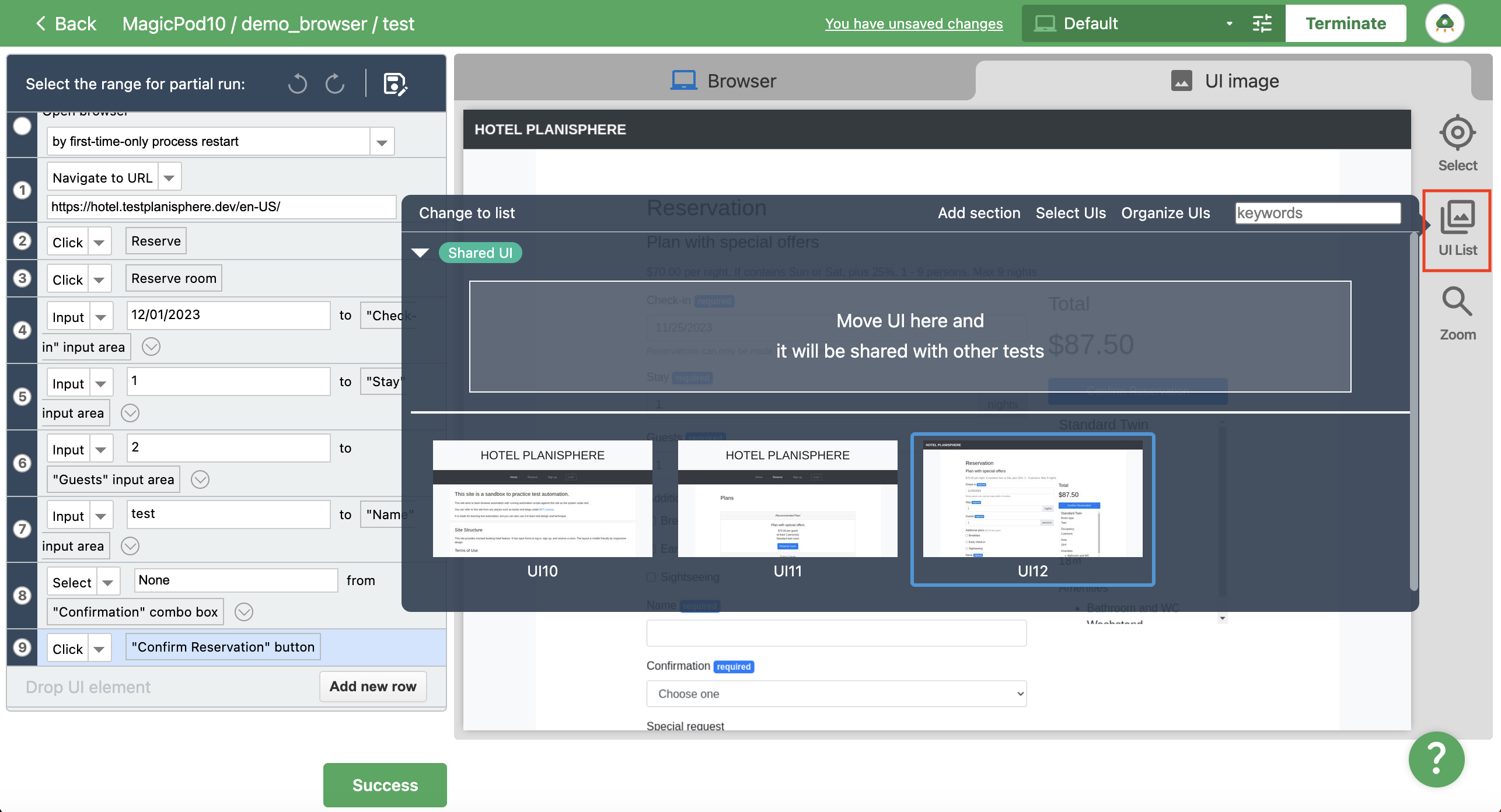Click the undo arrow icon
The image size is (1501, 812).
(x=297, y=83)
